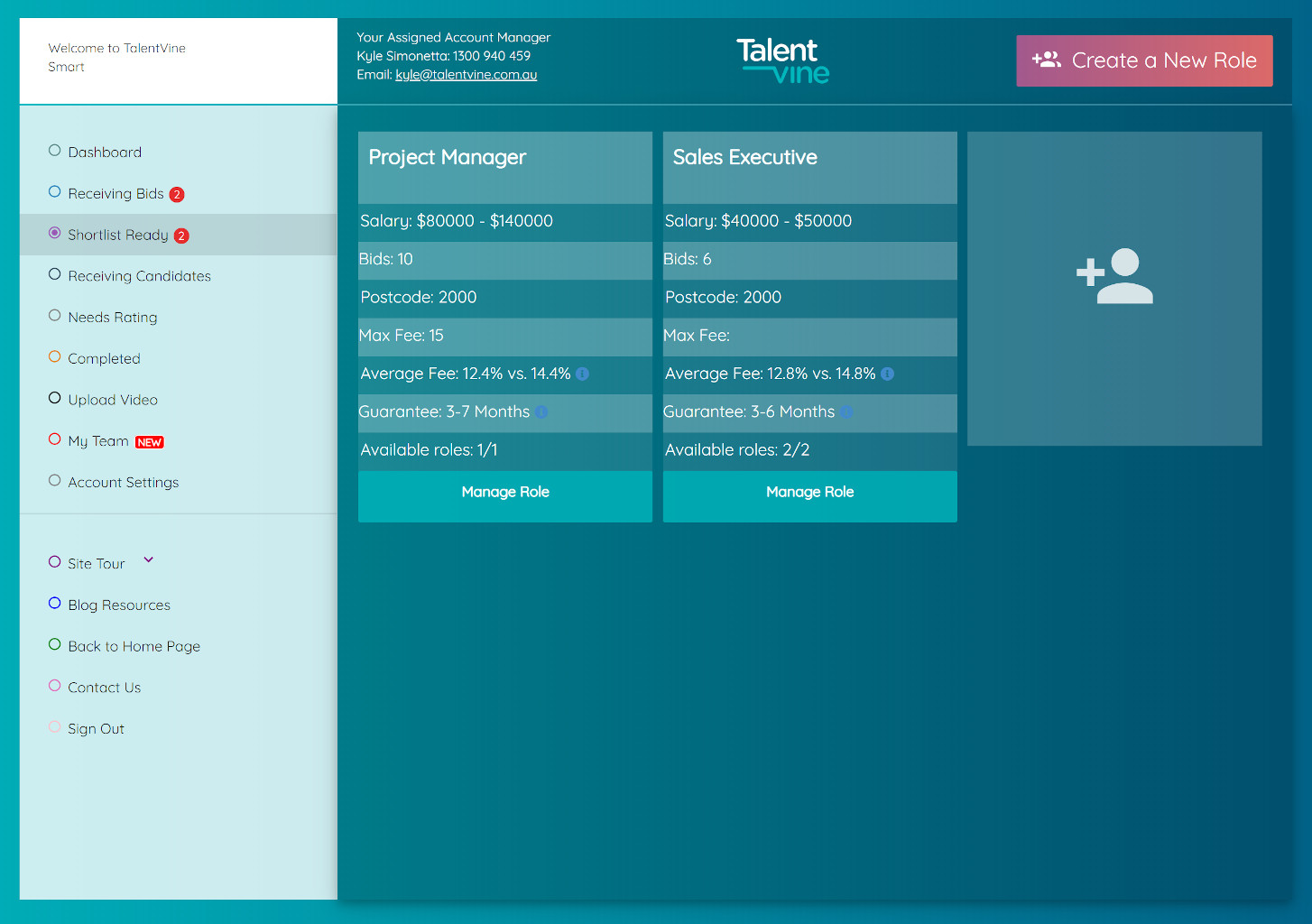1312x924 pixels.
Task: Click the info icon beside Sales Executive average fee
Action: coord(887,374)
